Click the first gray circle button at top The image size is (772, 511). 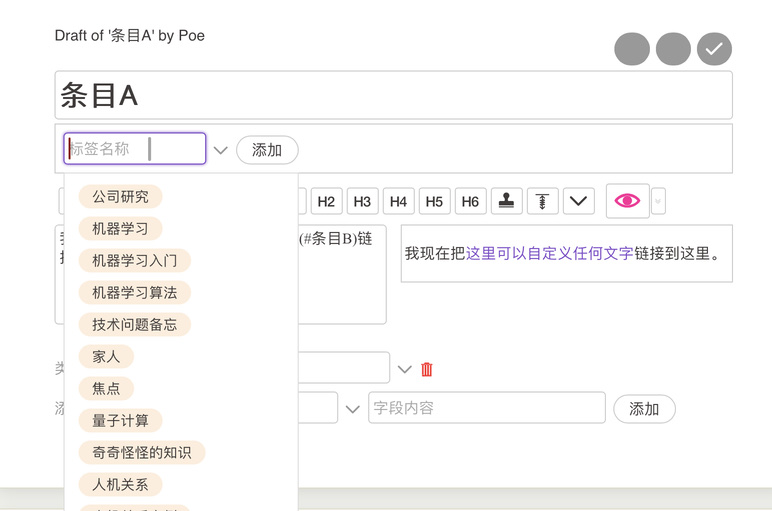[x=632, y=49]
